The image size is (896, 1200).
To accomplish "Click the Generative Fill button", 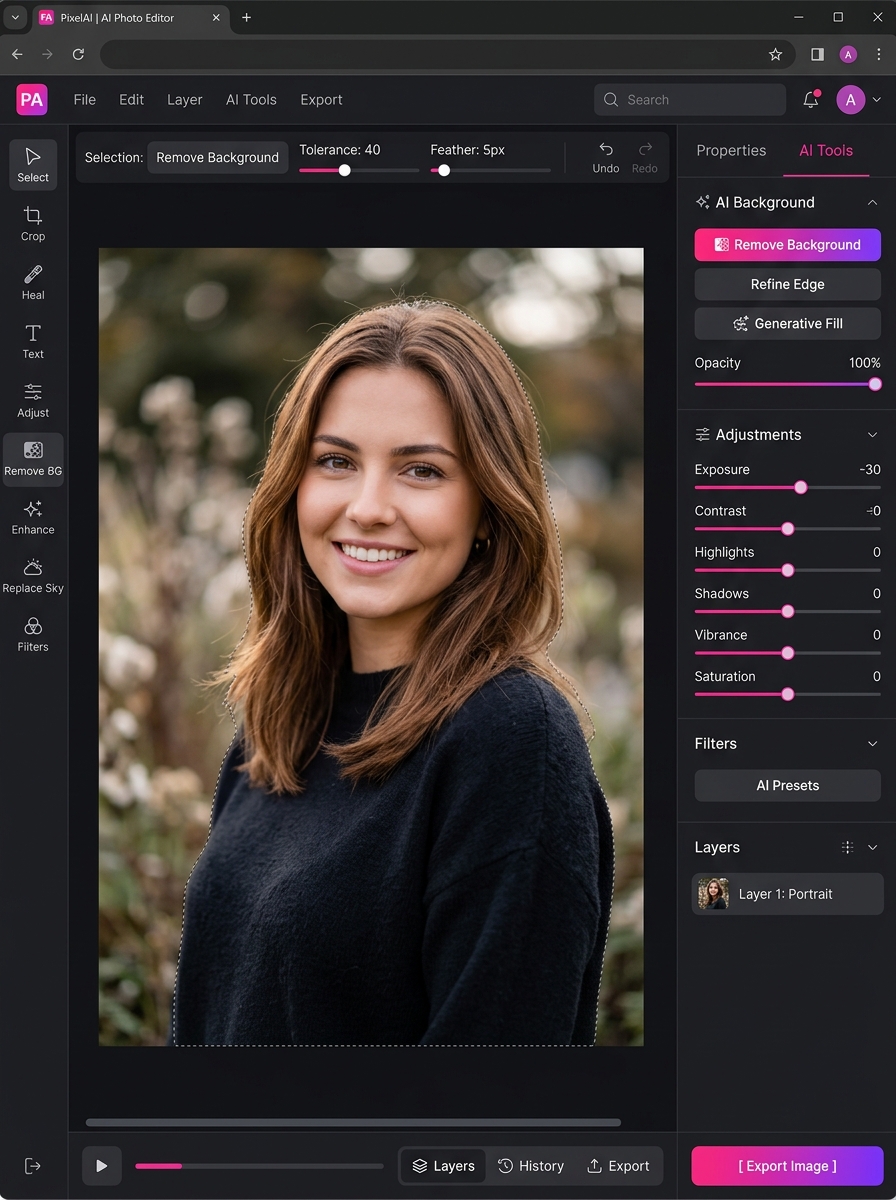I will [x=788, y=324].
